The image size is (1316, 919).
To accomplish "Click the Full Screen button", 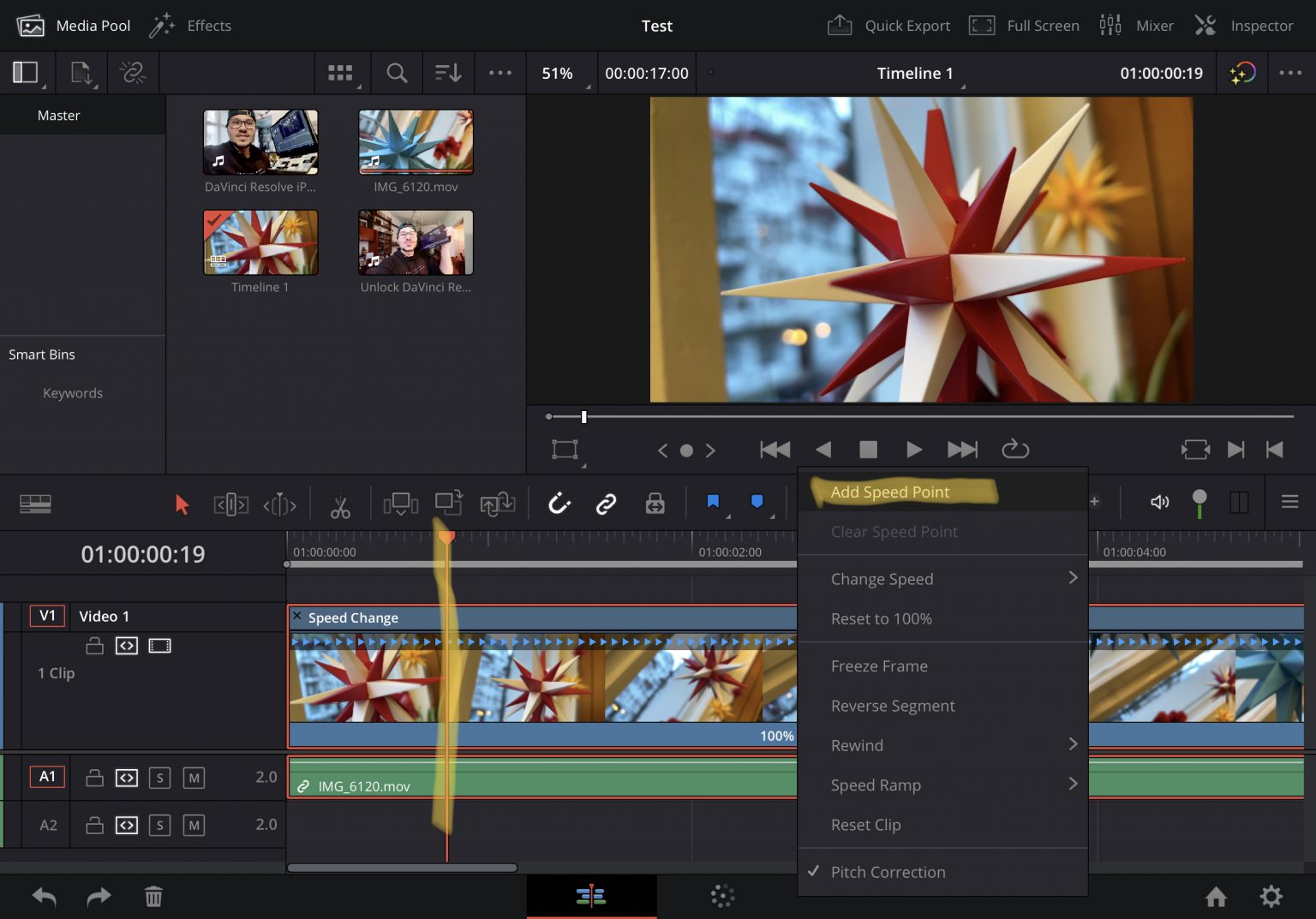I will point(1024,25).
